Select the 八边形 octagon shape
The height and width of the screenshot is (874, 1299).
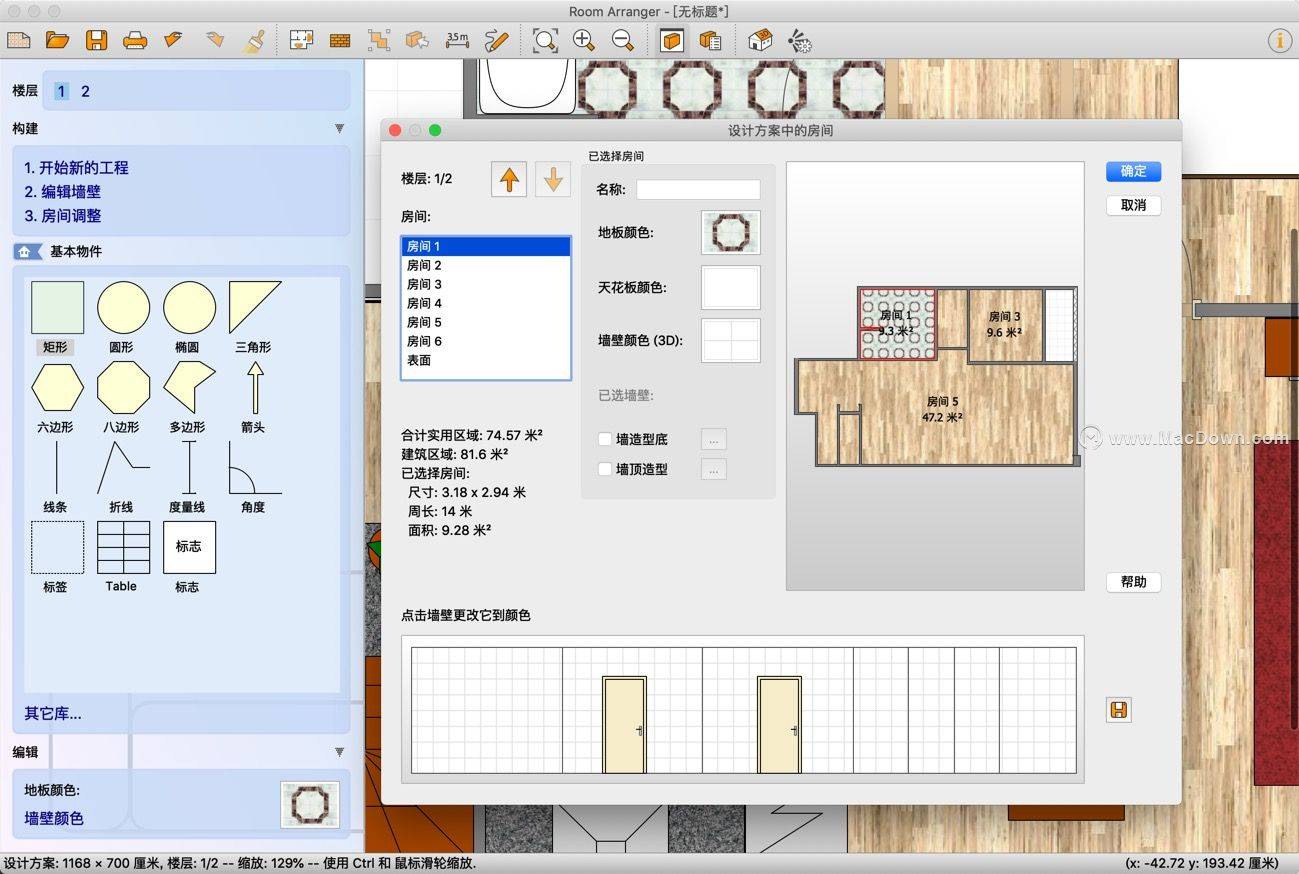[123, 388]
